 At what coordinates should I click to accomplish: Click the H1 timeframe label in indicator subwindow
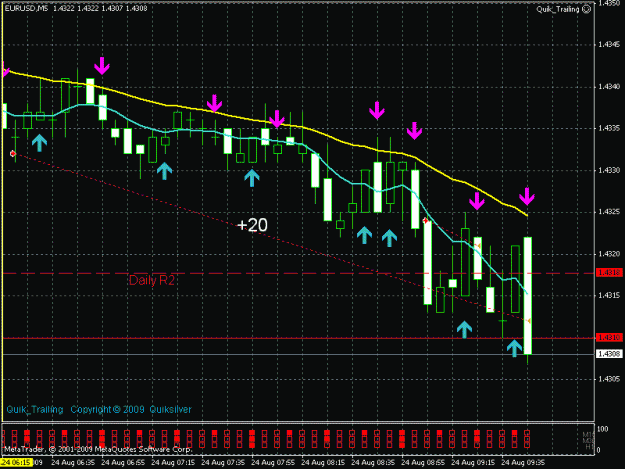pos(589,447)
